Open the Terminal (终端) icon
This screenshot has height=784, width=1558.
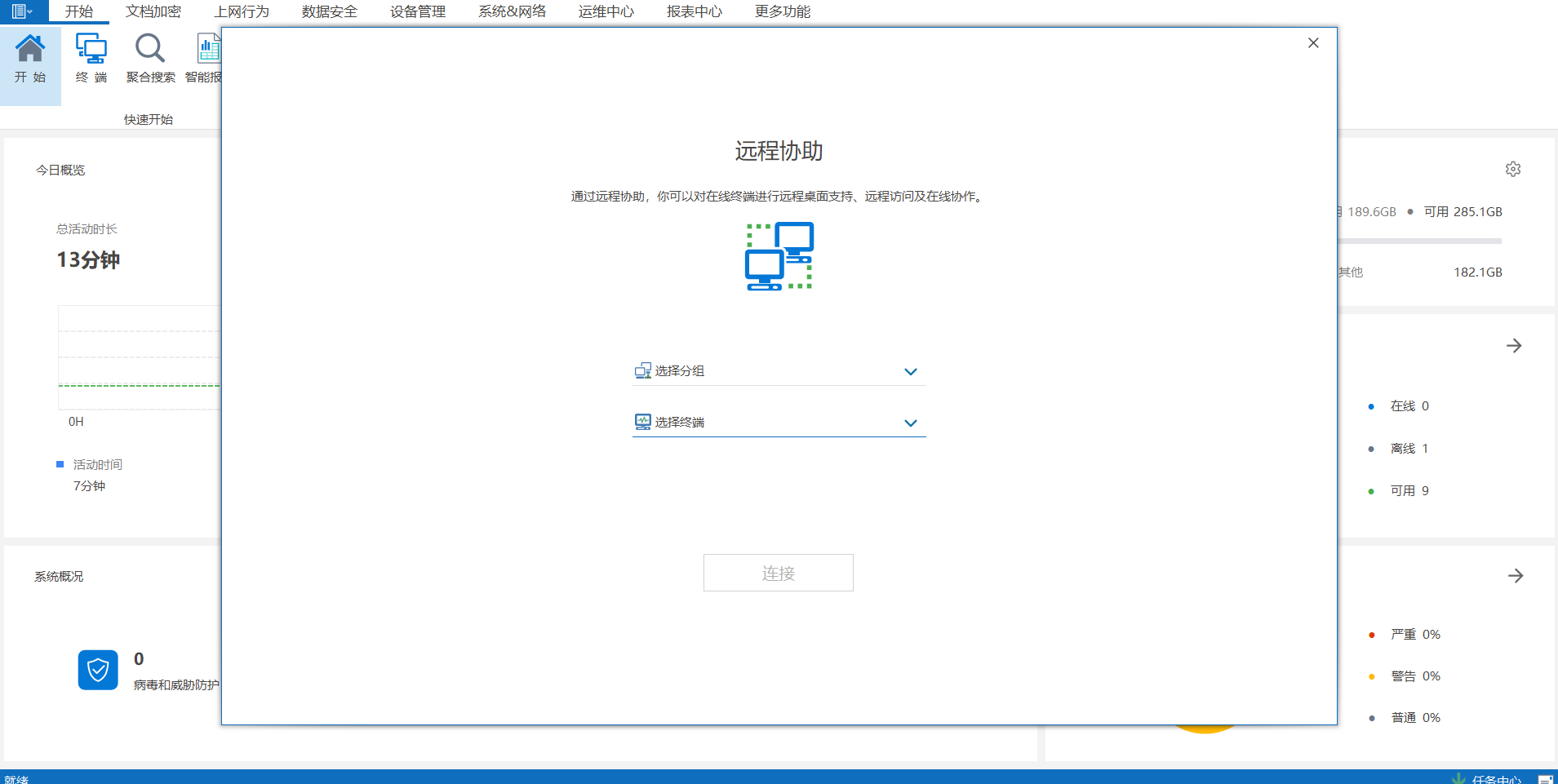point(91,51)
